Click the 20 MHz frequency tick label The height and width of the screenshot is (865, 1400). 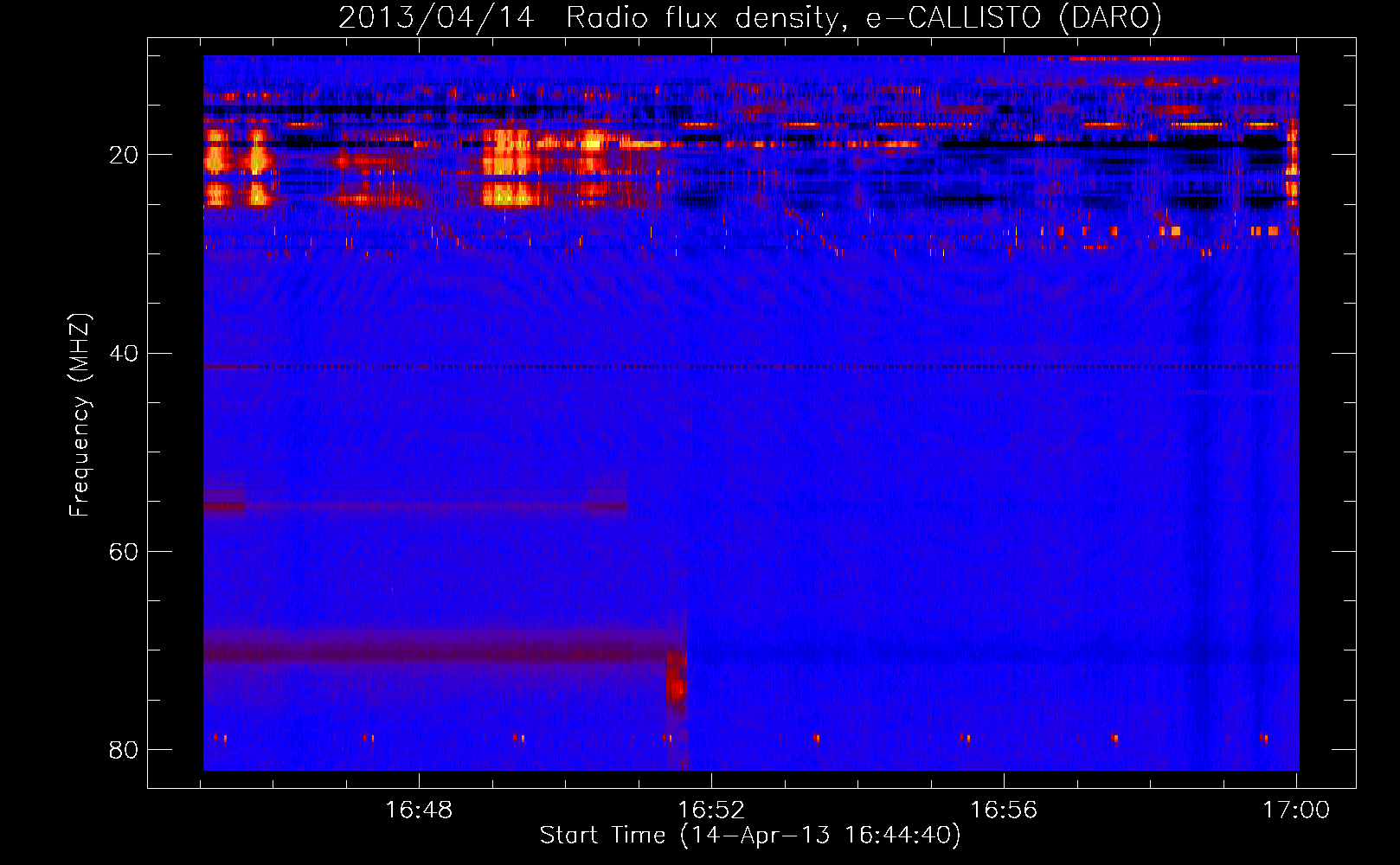(124, 155)
